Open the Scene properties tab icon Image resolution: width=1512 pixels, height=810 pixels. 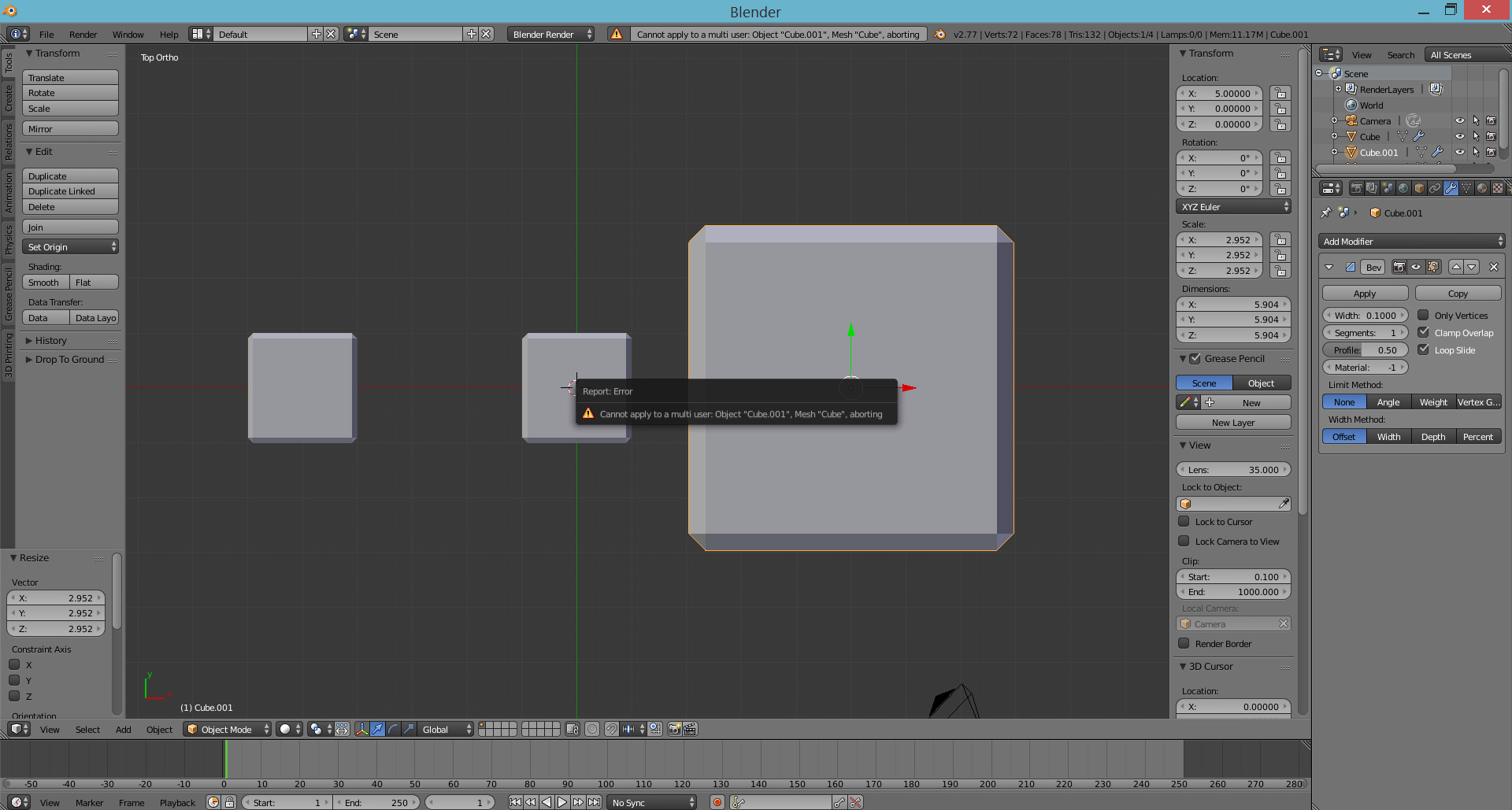(1388, 188)
